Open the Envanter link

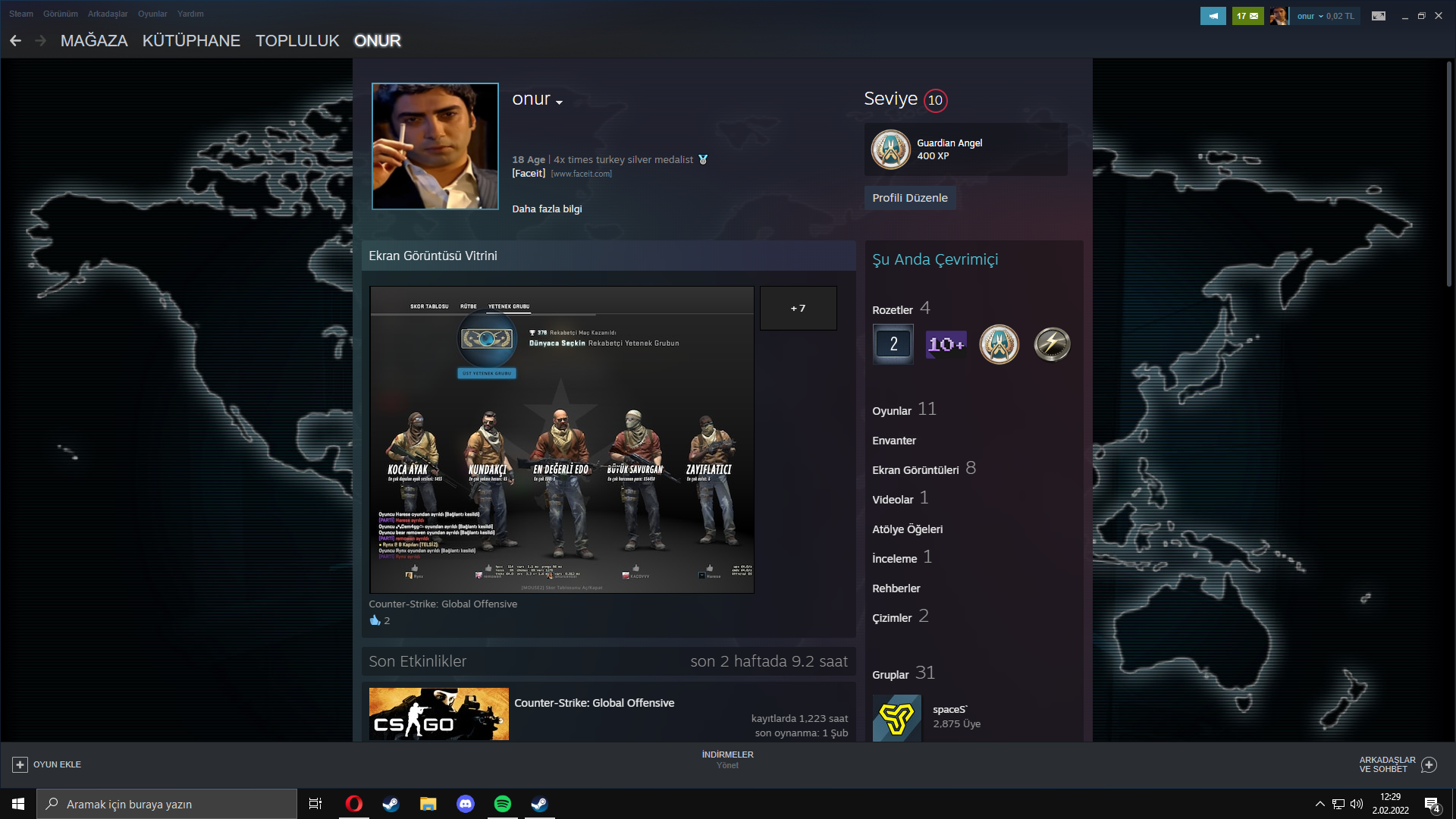894,441
